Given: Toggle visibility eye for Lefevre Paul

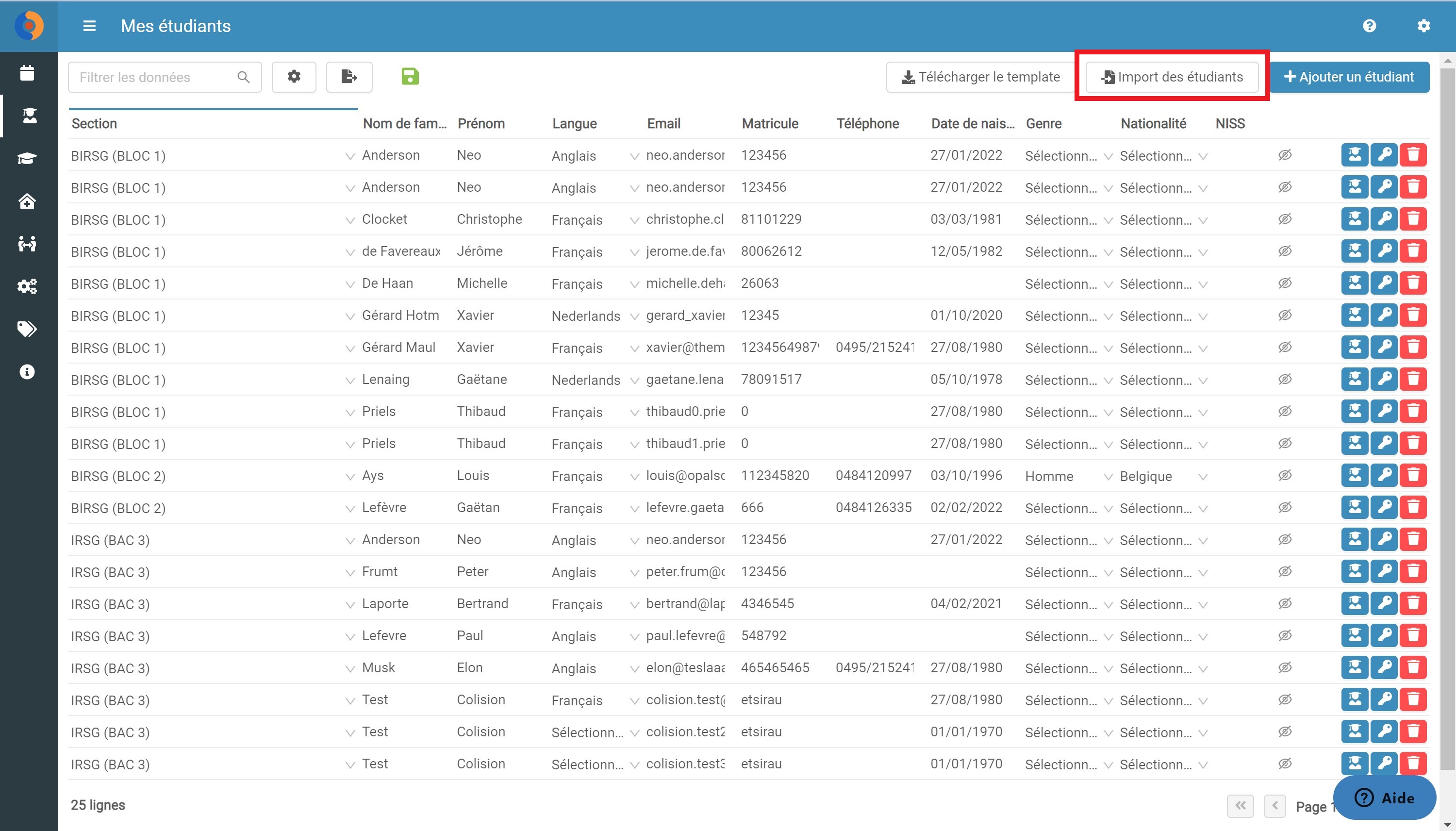Looking at the screenshot, I should 1285,635.
